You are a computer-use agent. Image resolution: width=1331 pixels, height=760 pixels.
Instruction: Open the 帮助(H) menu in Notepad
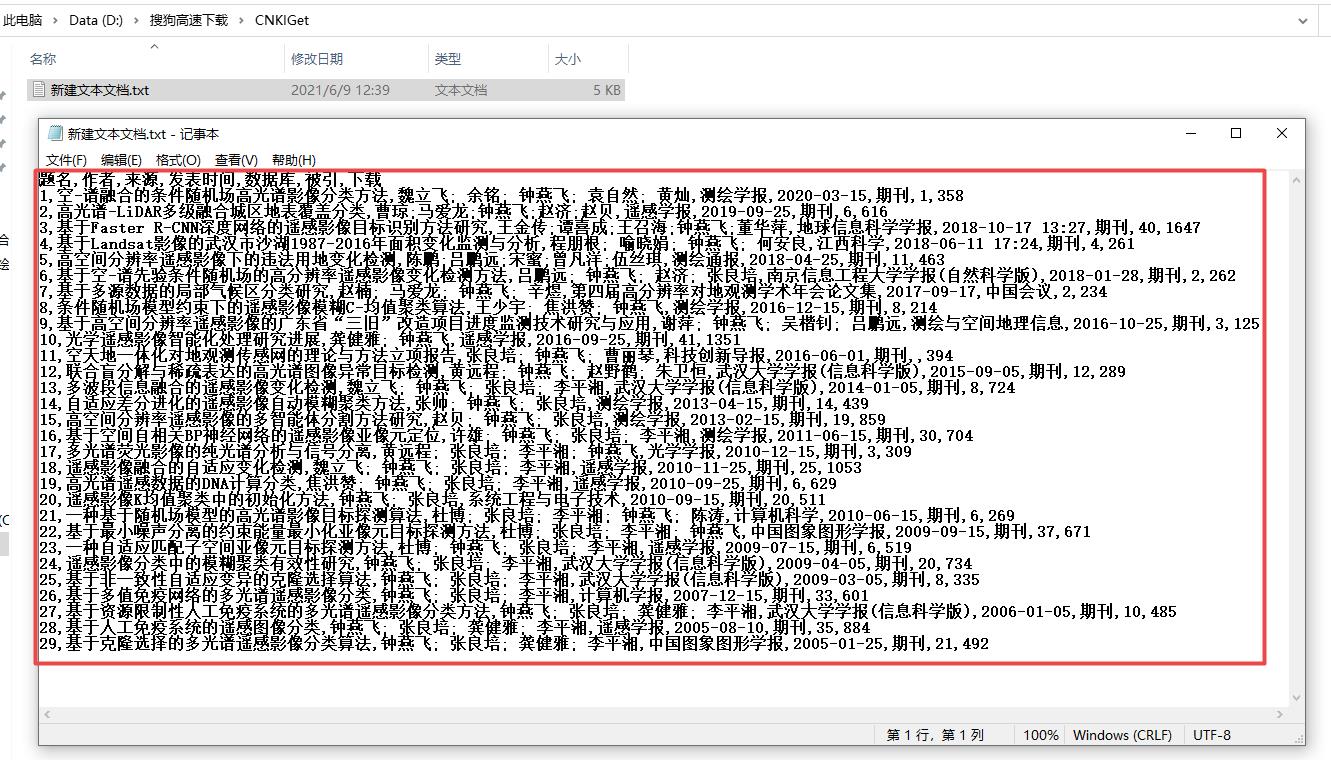point(294,160)
